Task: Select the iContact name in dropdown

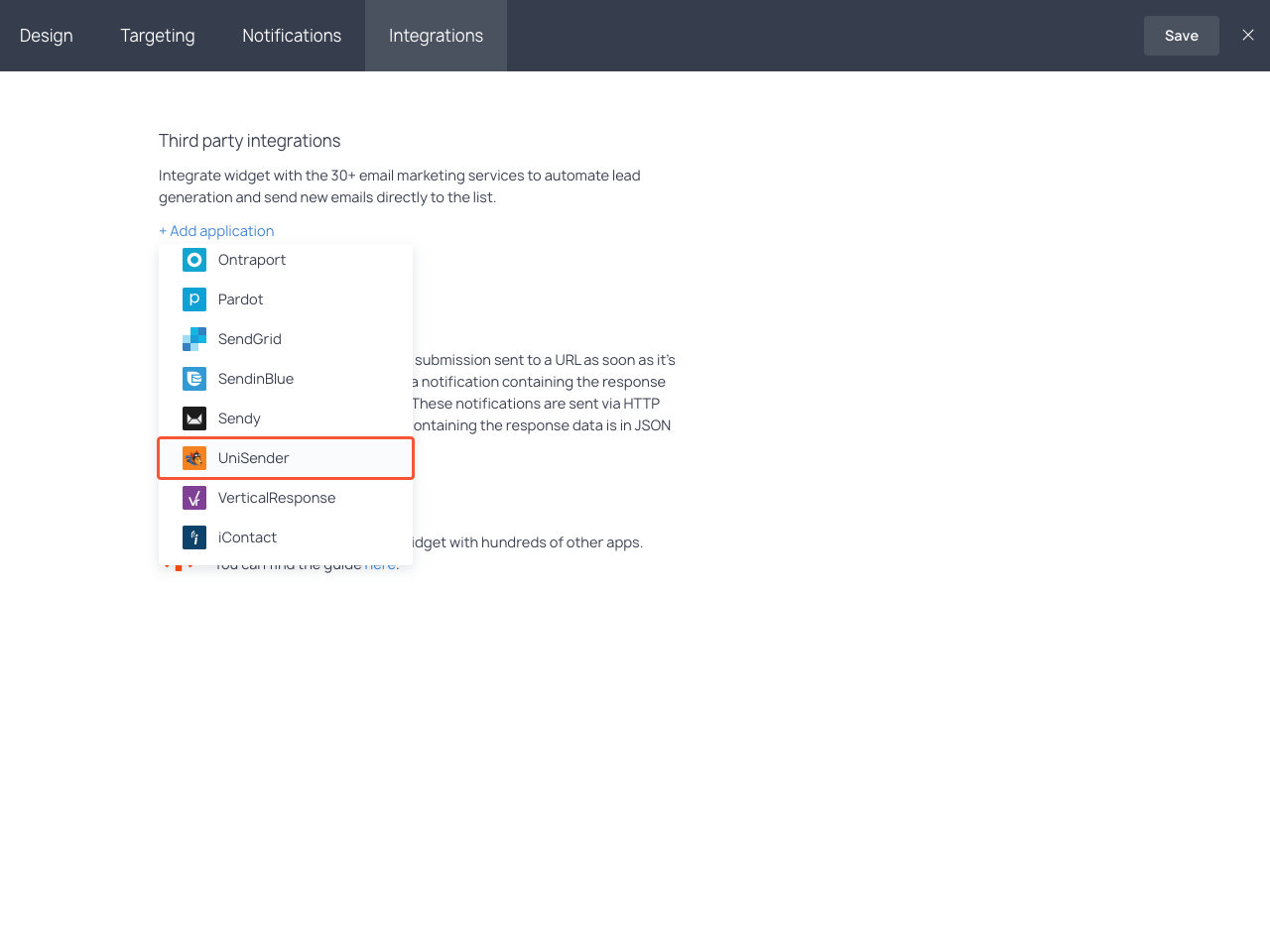Action: pos(247,537)
